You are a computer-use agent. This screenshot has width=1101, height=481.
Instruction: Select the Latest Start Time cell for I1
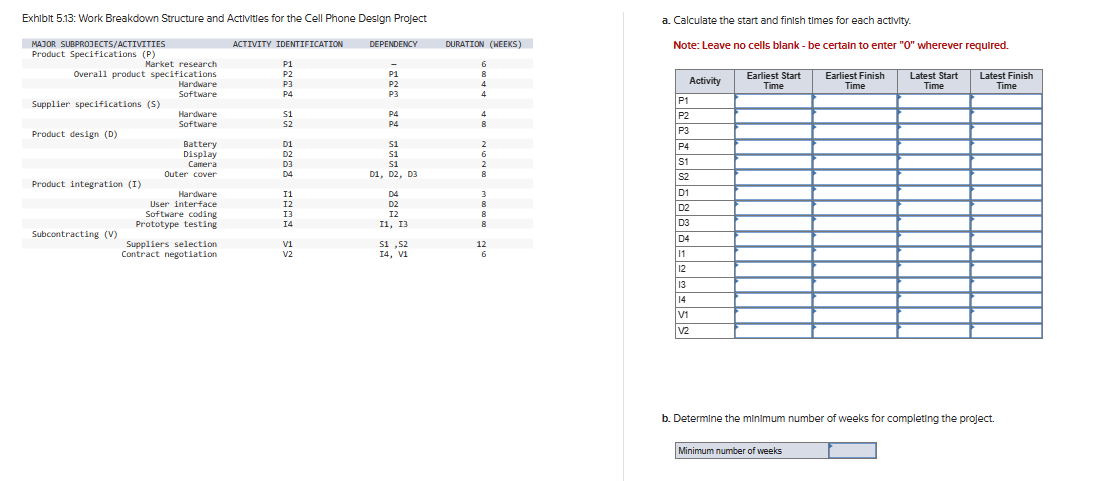pos(934,254)
